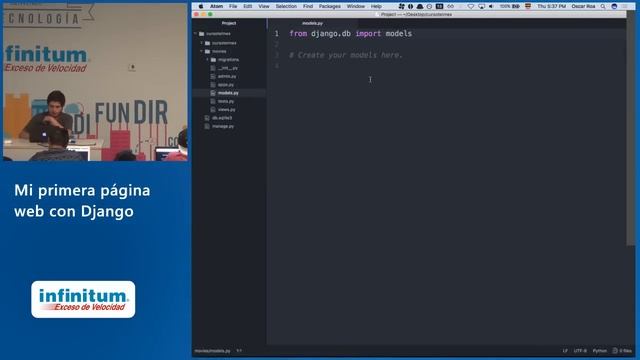Open the UTF-8 encoding selector
The height and width of the screenshot is (360, 640).
click(x=580, y=351)
